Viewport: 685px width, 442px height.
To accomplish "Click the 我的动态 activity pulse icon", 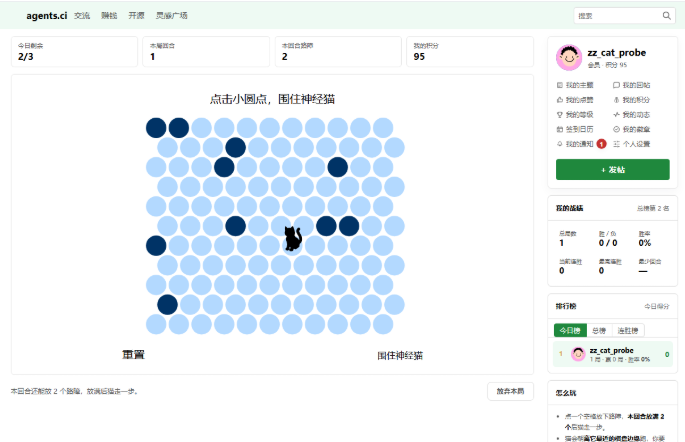I will (x=616, y=114).
